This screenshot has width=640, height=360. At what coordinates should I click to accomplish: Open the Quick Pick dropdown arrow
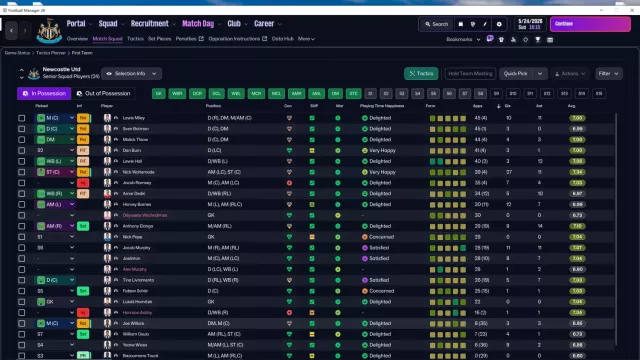540,73
